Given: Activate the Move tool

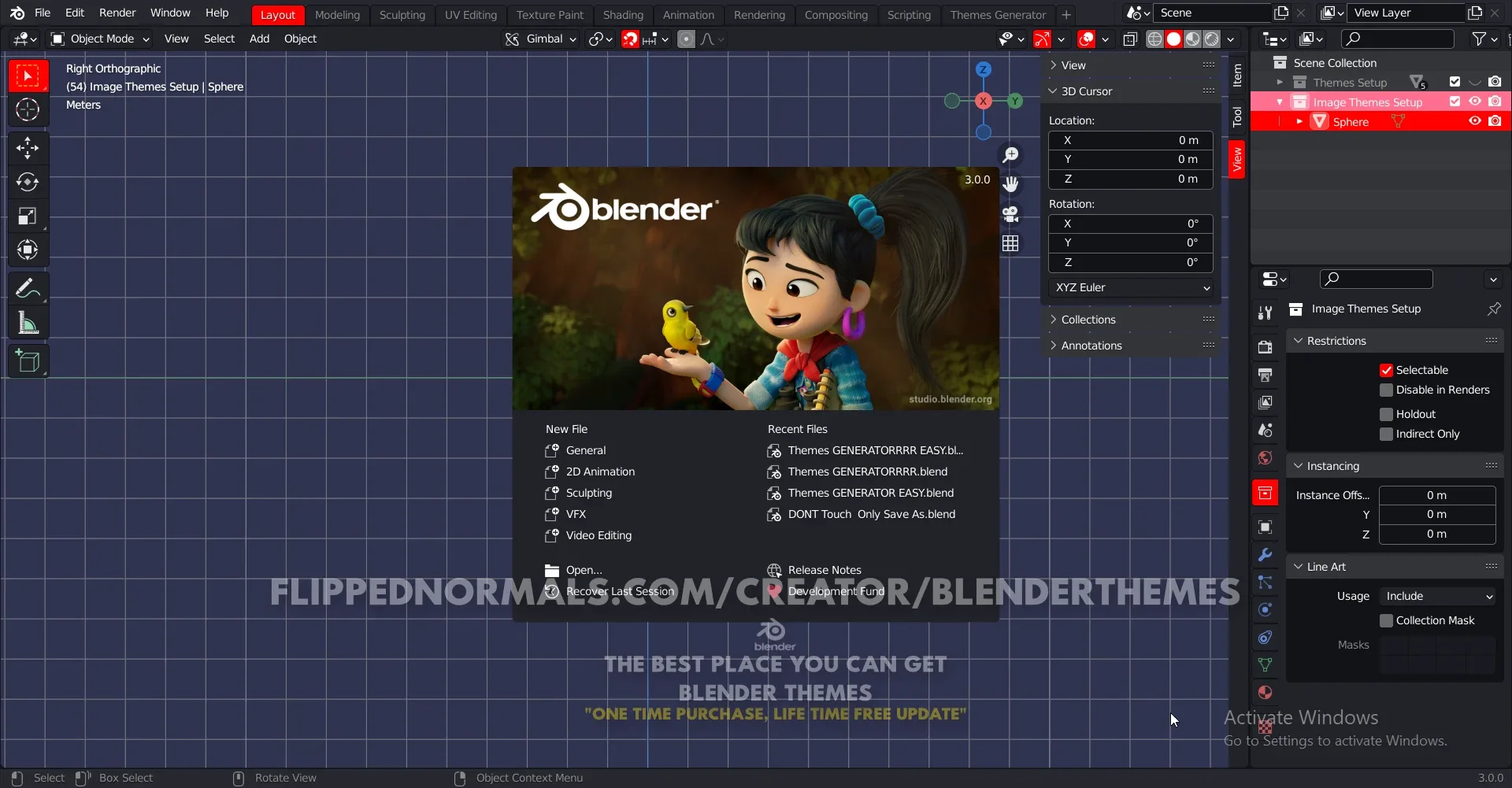Looking at the screenshot, I should 28,148.
